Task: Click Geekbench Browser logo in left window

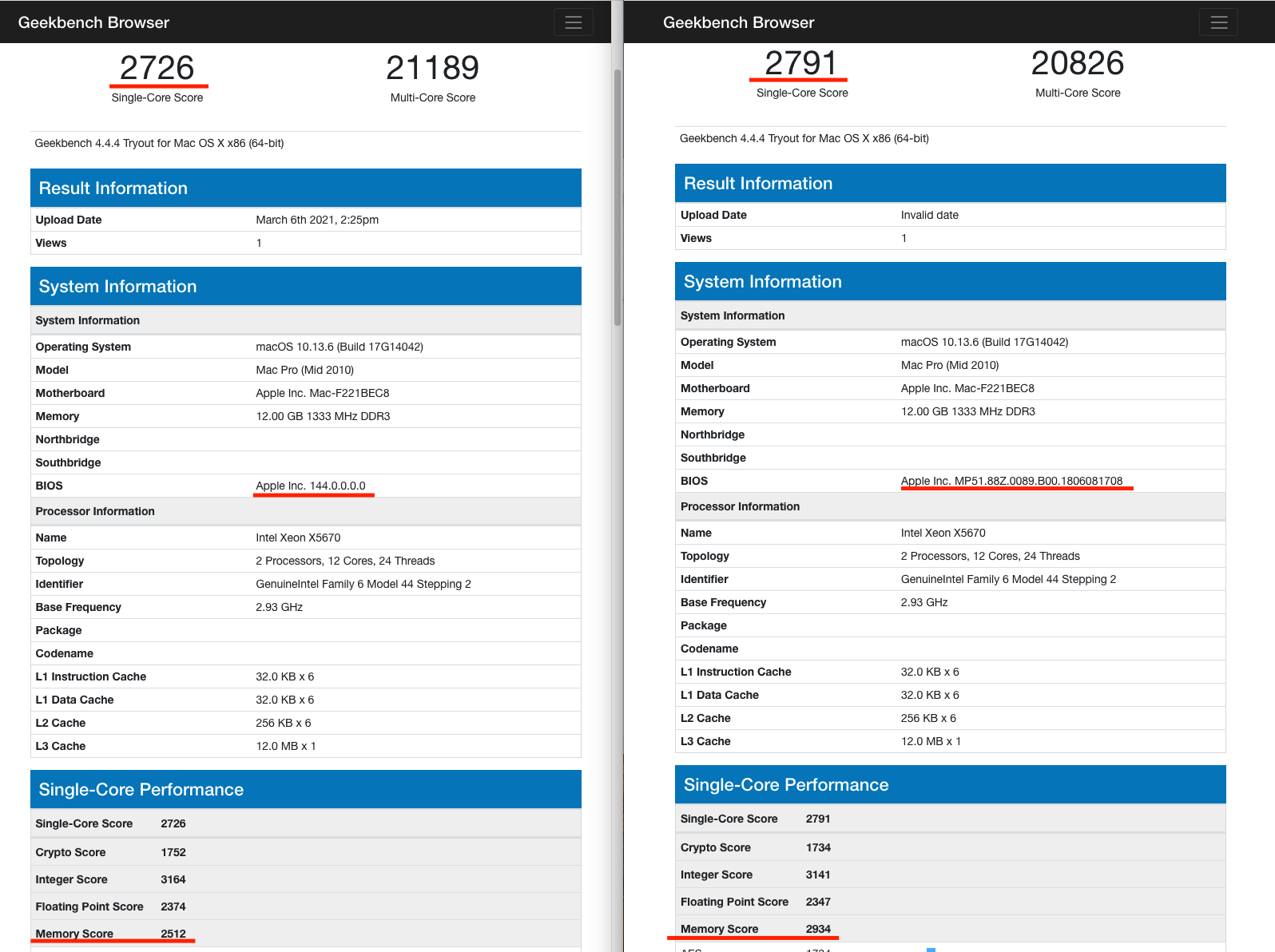Action: click(93, 22)
